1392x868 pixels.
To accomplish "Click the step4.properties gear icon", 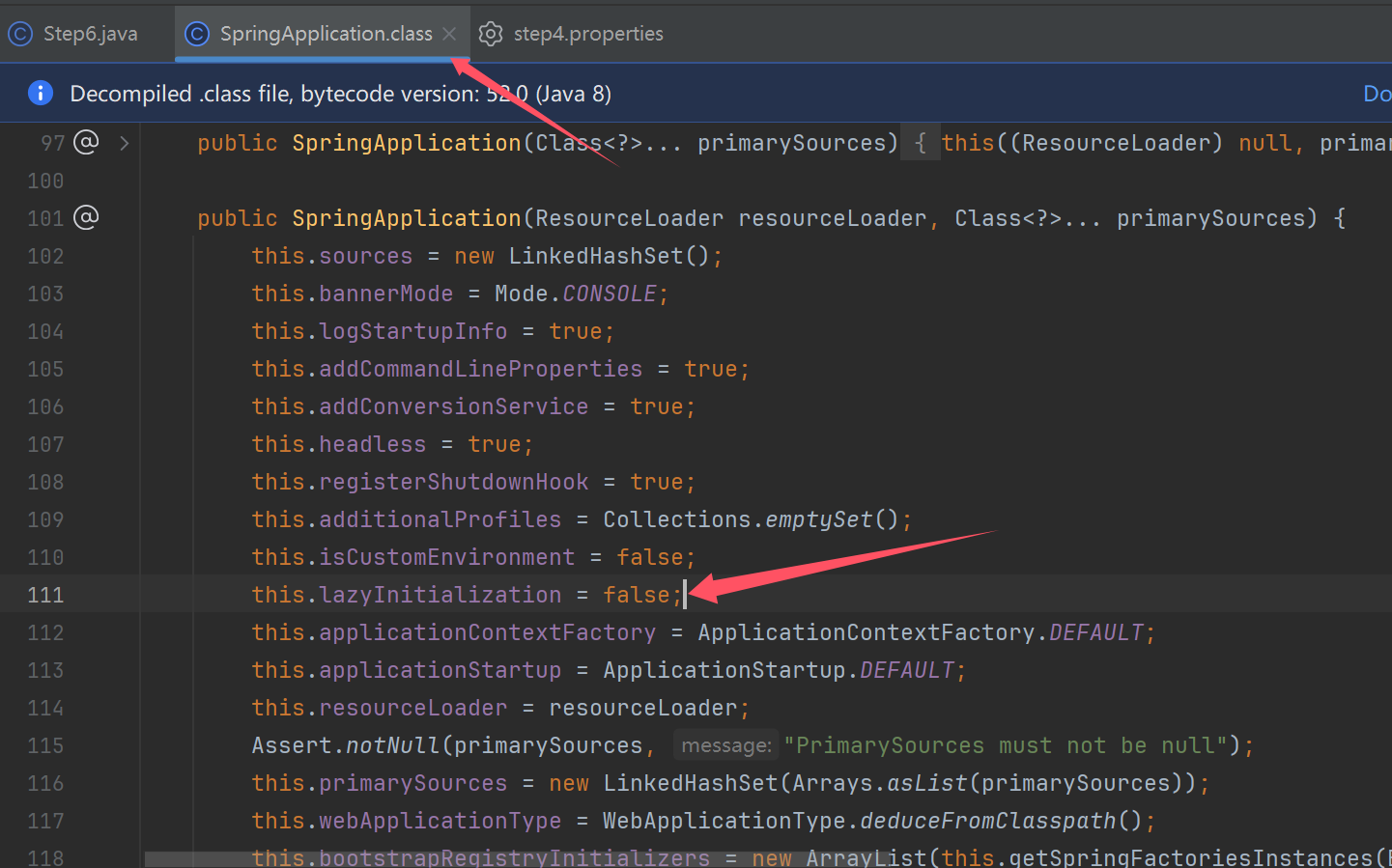I will [x=491, y=34].
